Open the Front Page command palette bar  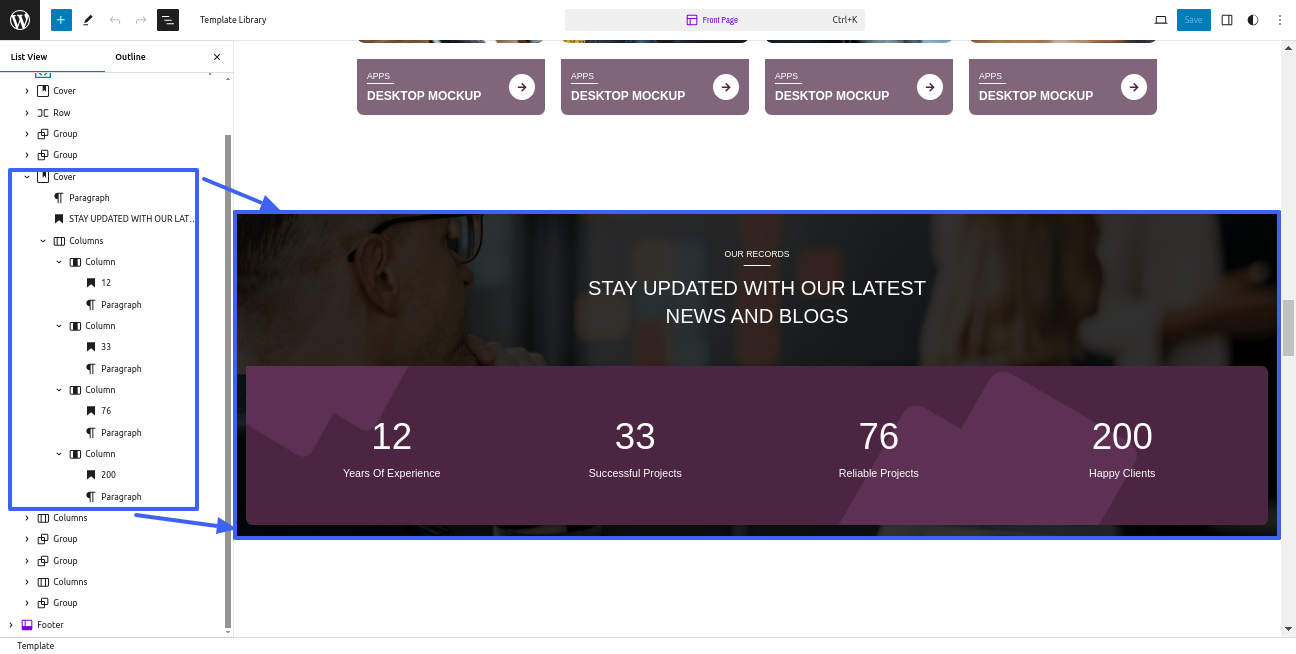pos(715,20)
